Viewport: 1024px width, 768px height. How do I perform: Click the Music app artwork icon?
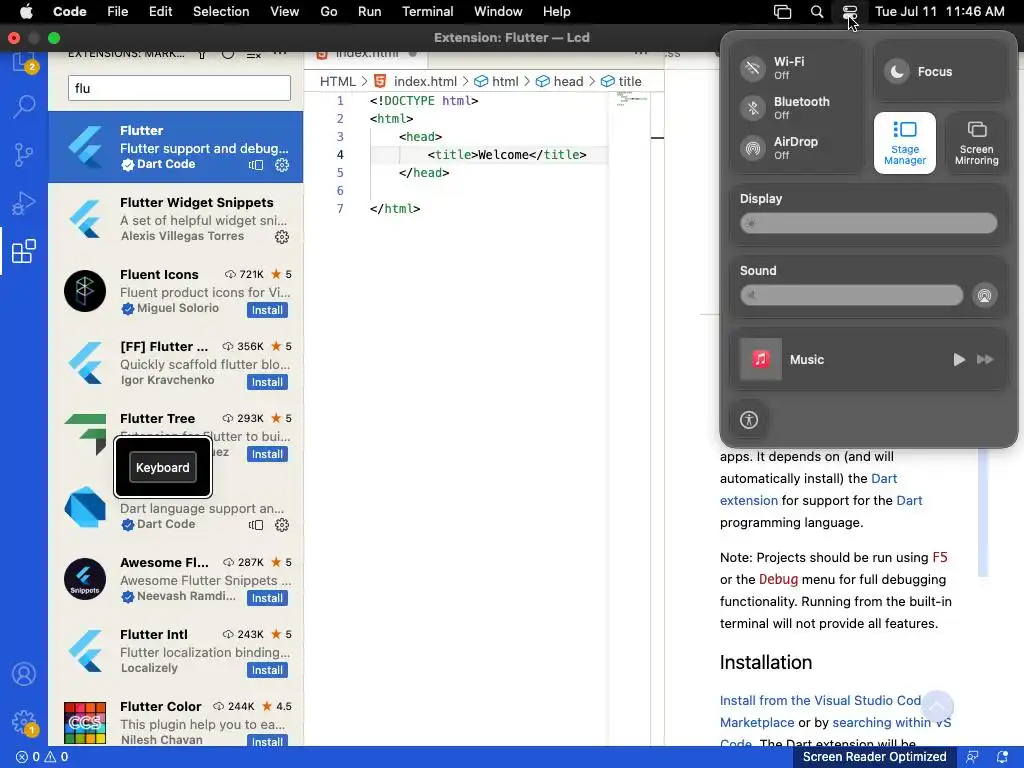pyautogui.click(x=761, y=359)
